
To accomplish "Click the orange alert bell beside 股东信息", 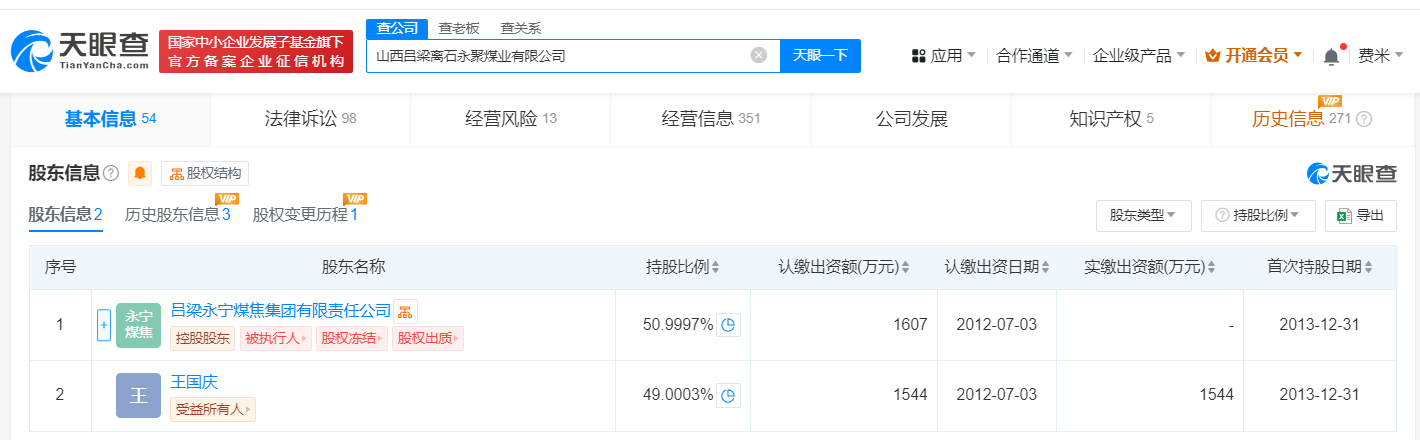I will tap(140, 174).
